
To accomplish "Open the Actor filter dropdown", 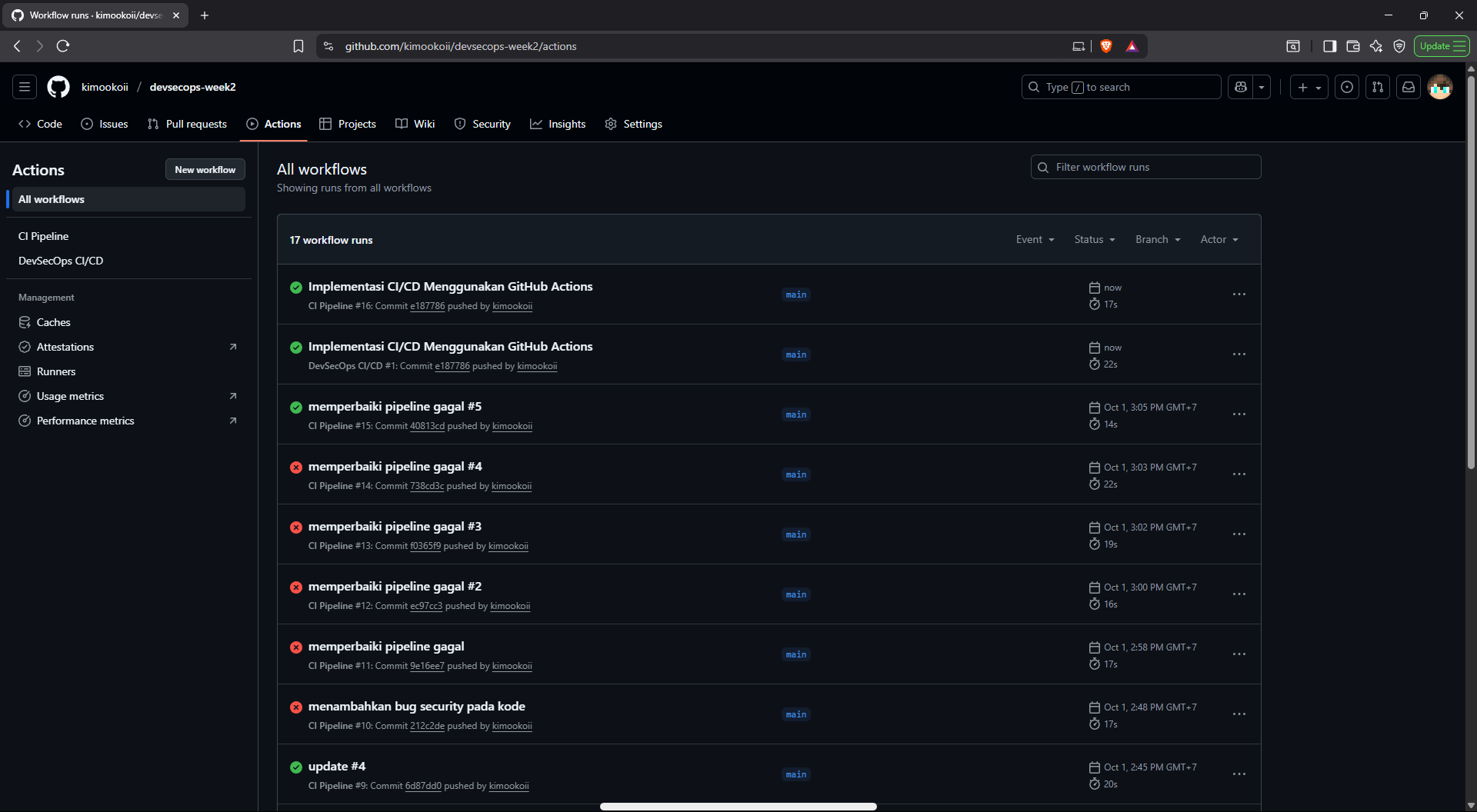I will click(1219, 240).
